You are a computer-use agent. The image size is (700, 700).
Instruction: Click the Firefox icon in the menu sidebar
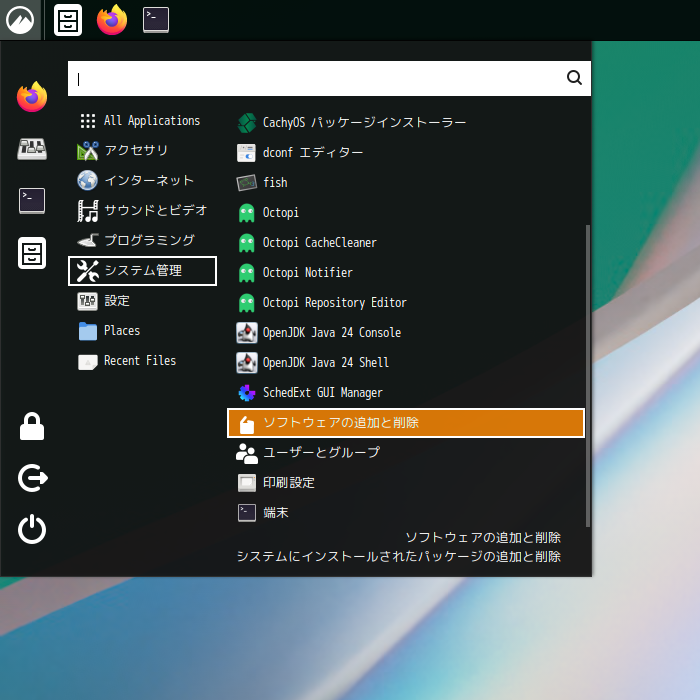(x=32, y=97)
